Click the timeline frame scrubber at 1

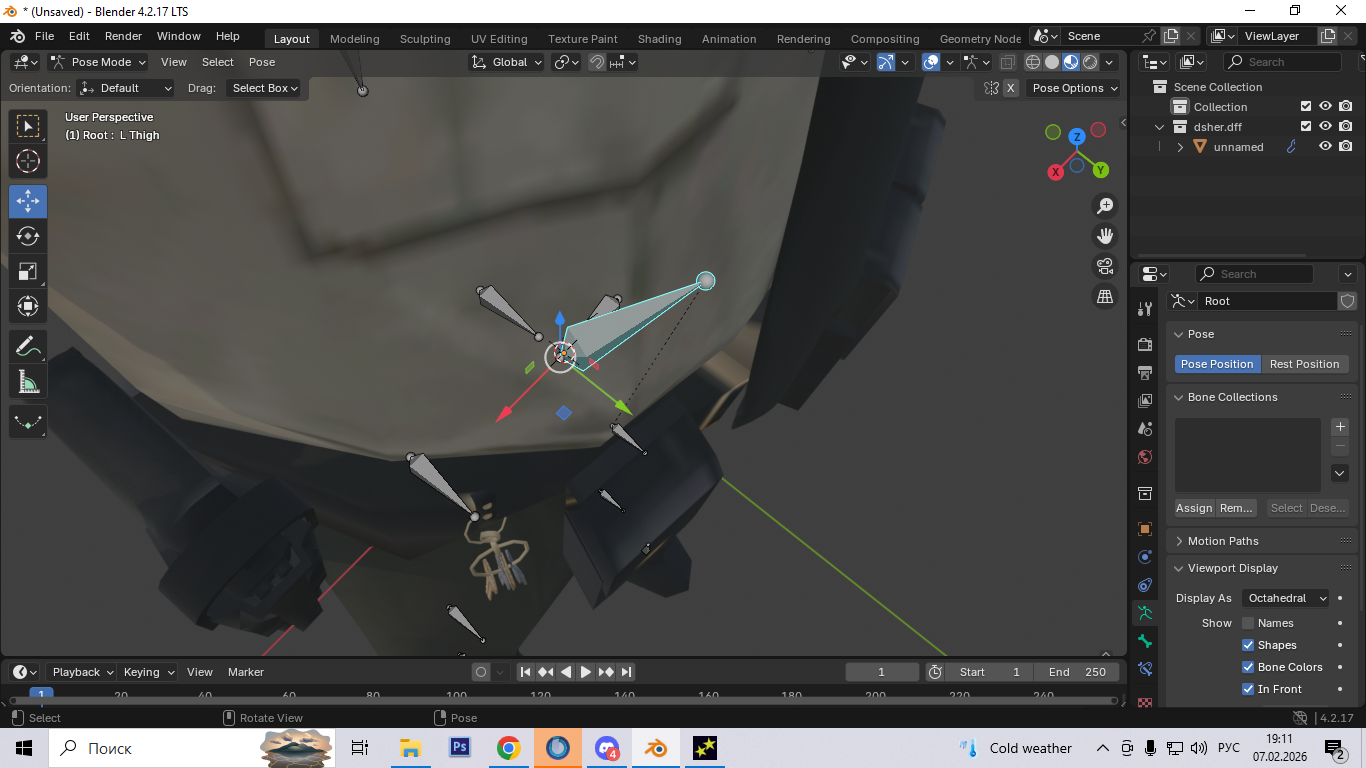(x=41, y=693)
